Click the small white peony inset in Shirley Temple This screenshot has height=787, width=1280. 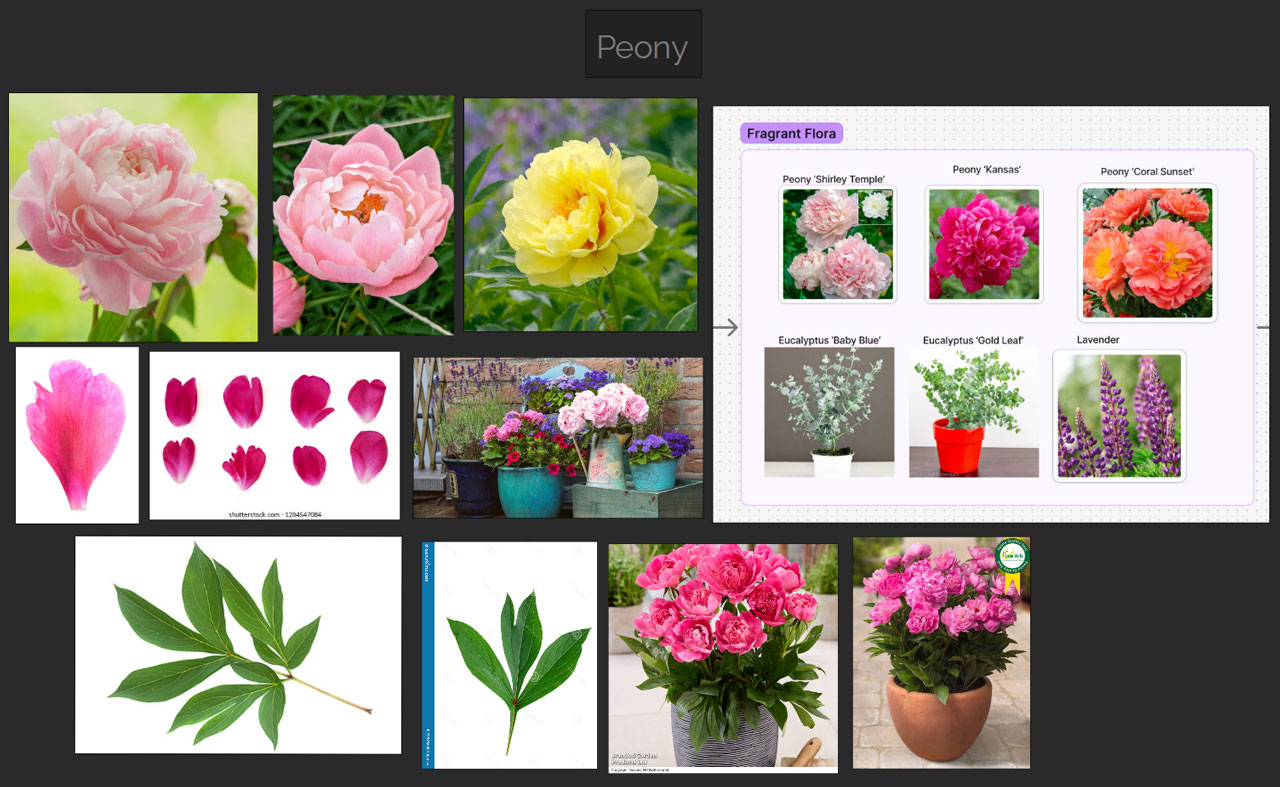tap(876, 205)
